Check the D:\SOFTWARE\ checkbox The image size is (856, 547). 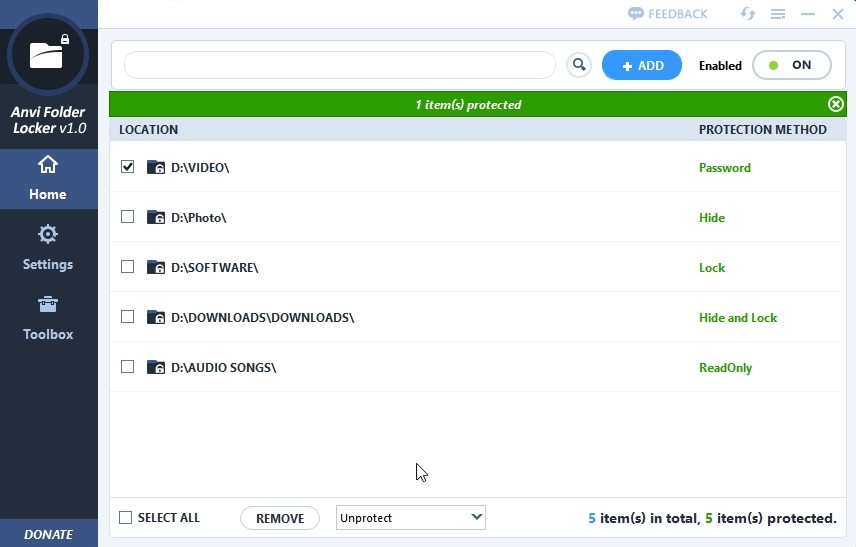(x=127, y=268)
